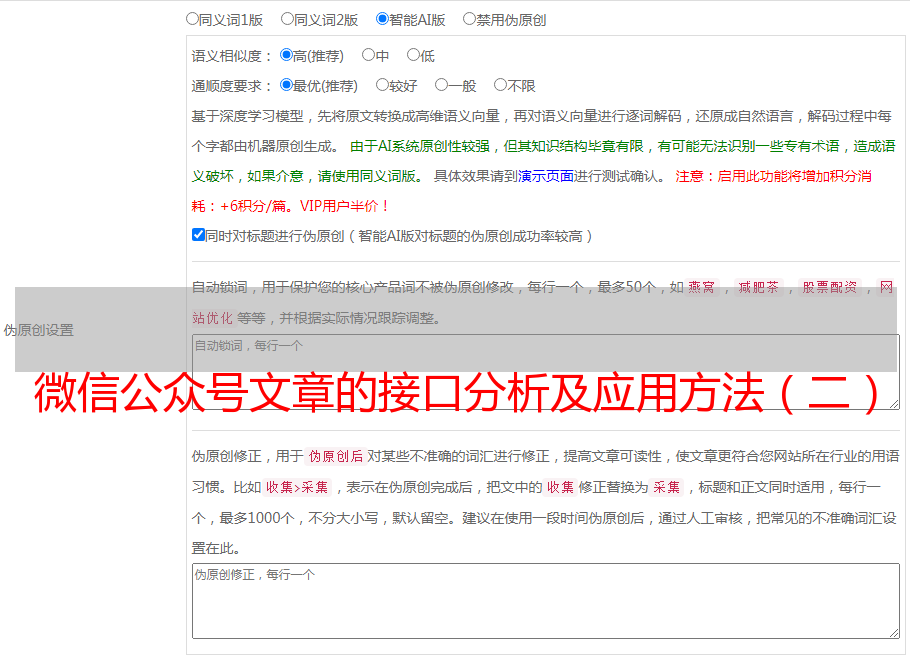The width and height of the screenshot is (911, 658).
Task: Click the 通顺度要求 label
Action: pyautogui.click(x=232, y=86)
